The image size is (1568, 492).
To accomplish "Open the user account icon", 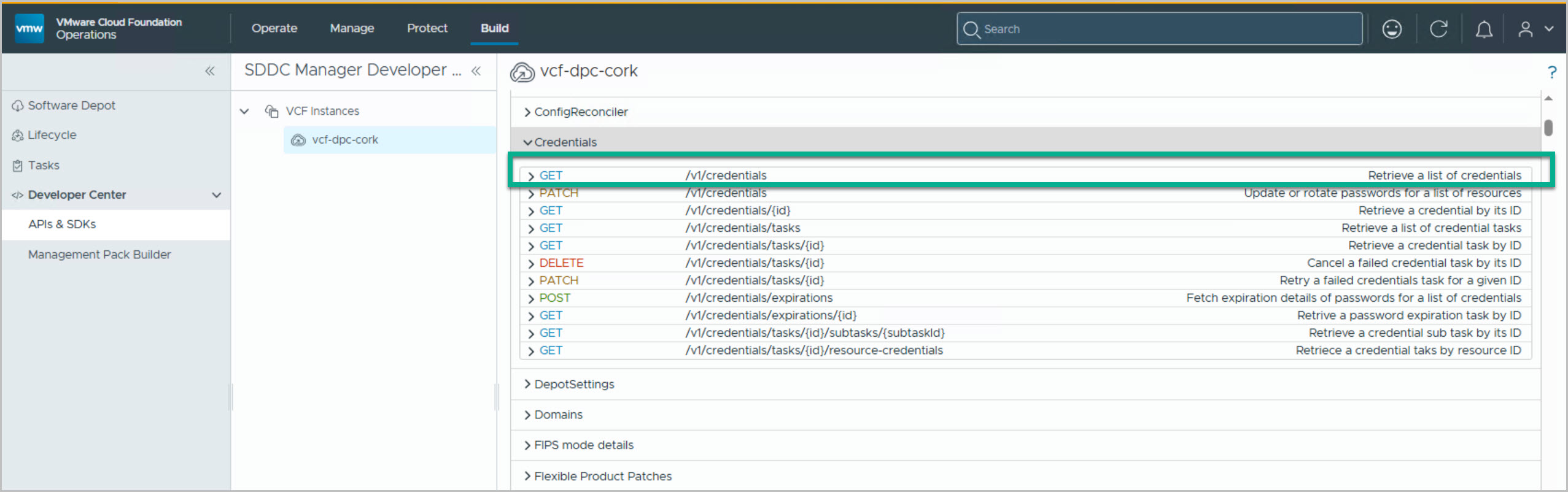I will (x=1526, y=29).
